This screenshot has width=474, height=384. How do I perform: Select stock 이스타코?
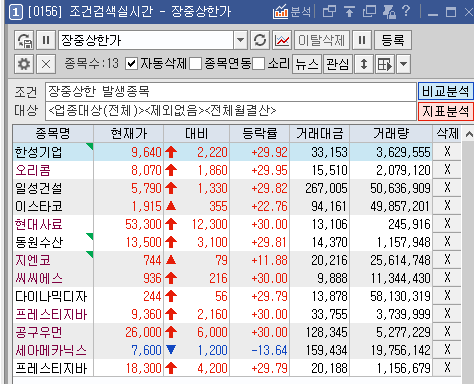click(39, 206)
